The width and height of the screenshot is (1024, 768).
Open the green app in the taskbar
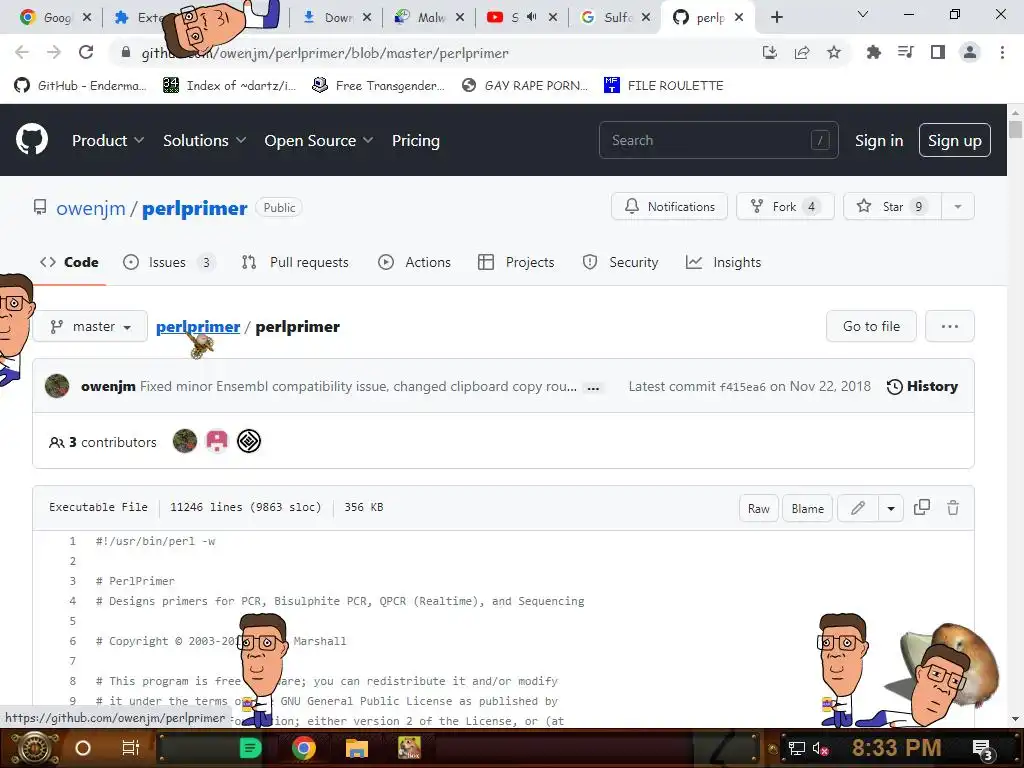(250, 748)
